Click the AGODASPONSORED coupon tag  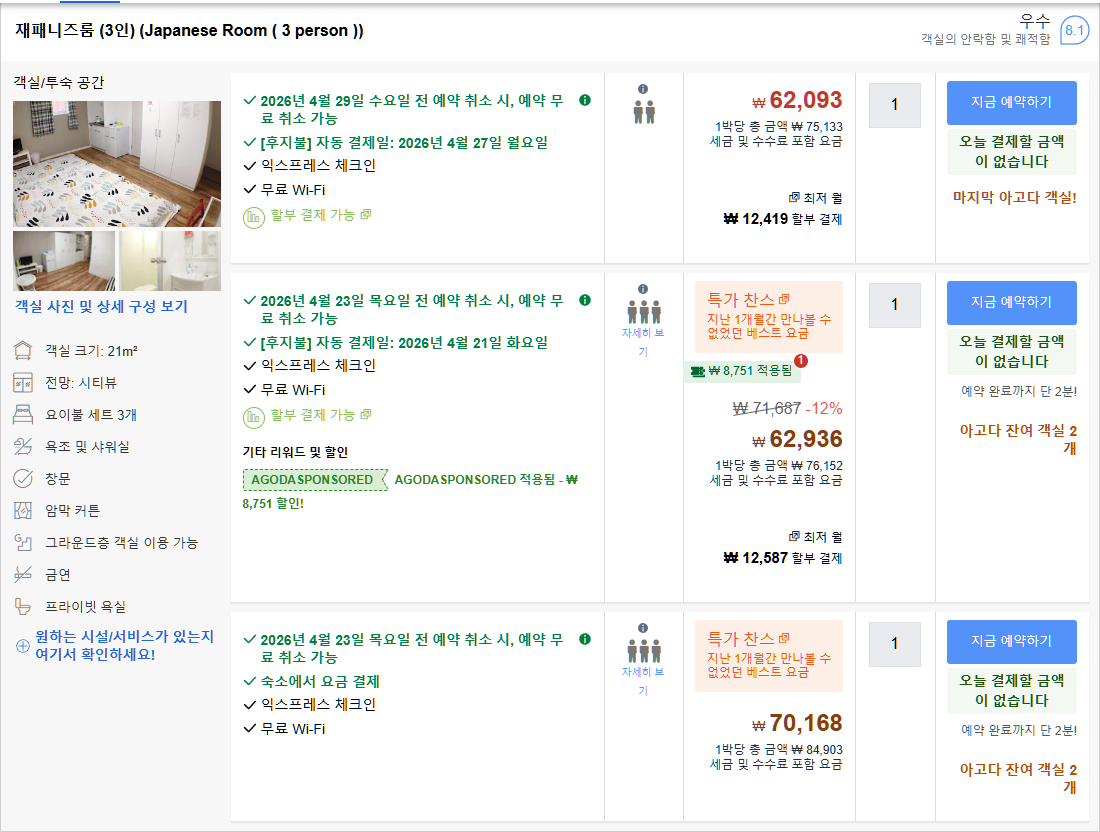point(313,480)
